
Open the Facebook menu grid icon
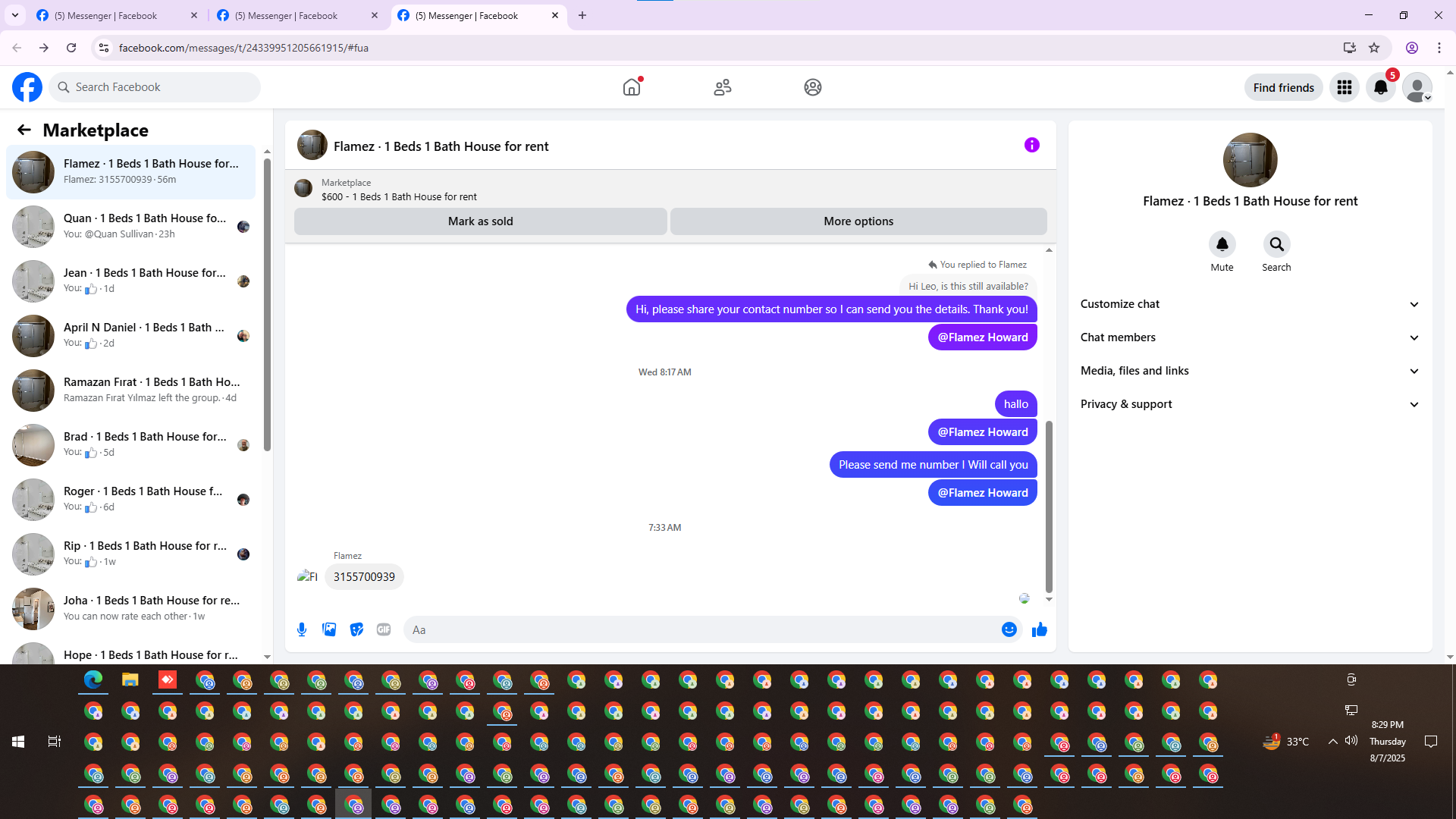pyautogui.click(x=1345, y=87)
